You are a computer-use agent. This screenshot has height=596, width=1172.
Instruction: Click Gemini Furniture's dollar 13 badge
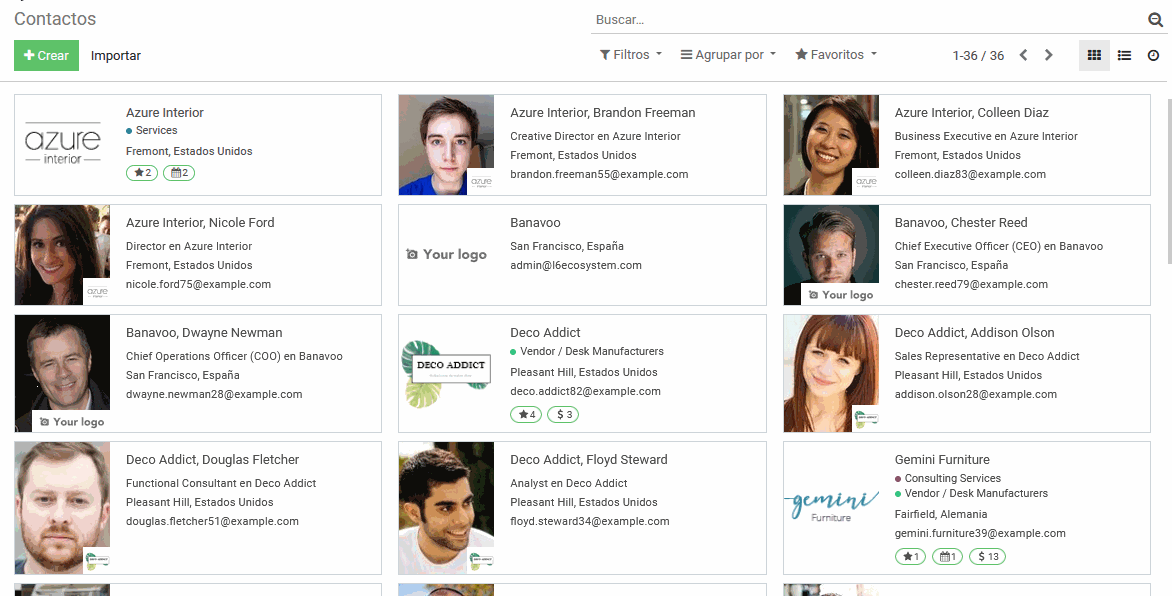tap(987, 556)
